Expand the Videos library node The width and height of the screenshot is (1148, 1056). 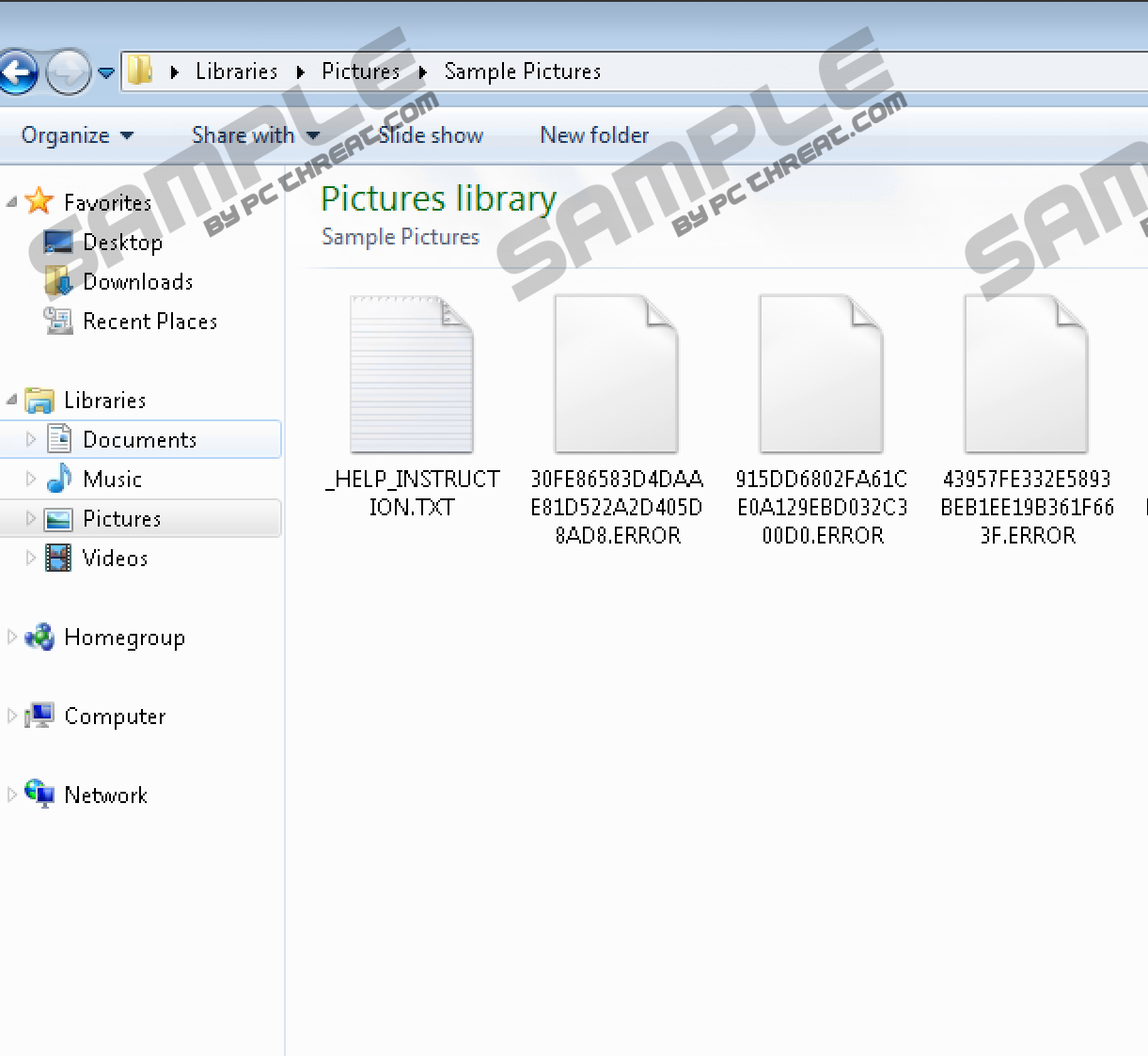(31, 558)
